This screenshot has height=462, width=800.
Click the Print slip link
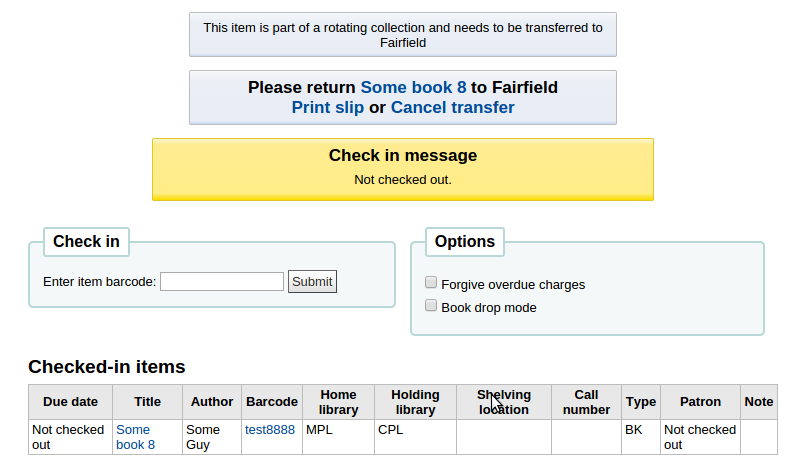coord(327,107)
